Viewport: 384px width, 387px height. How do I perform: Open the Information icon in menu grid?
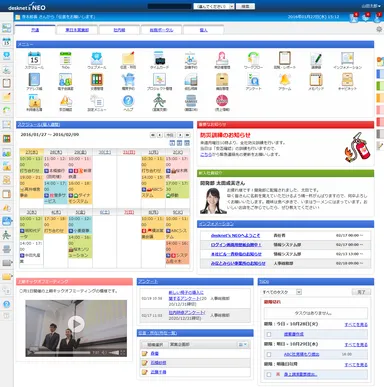click(x=347, y=58)
